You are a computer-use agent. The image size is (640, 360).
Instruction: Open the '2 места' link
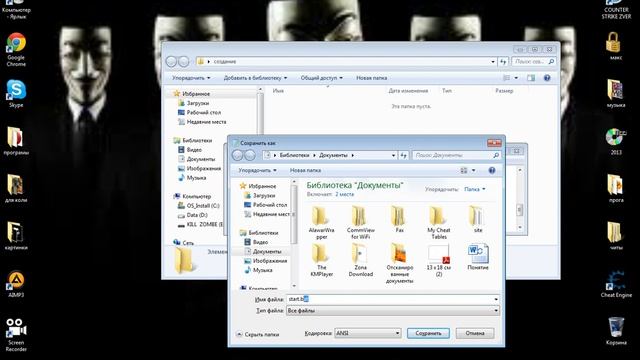click(344, 194)
